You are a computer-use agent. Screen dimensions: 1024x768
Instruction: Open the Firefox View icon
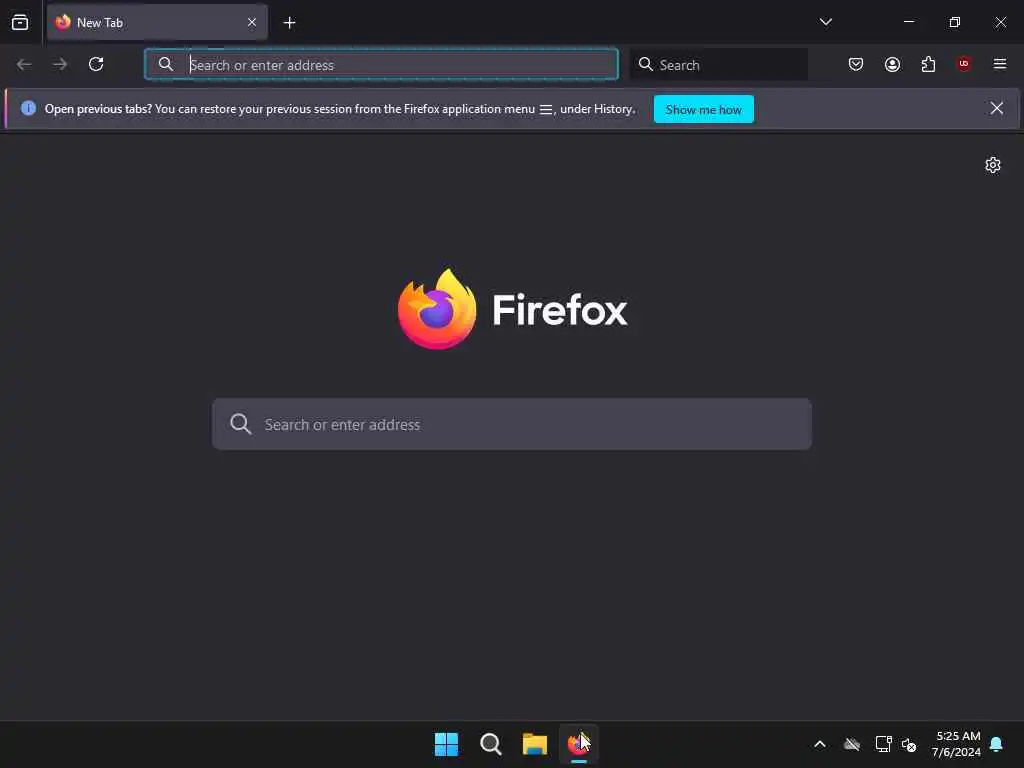click(x=20, y=22)
